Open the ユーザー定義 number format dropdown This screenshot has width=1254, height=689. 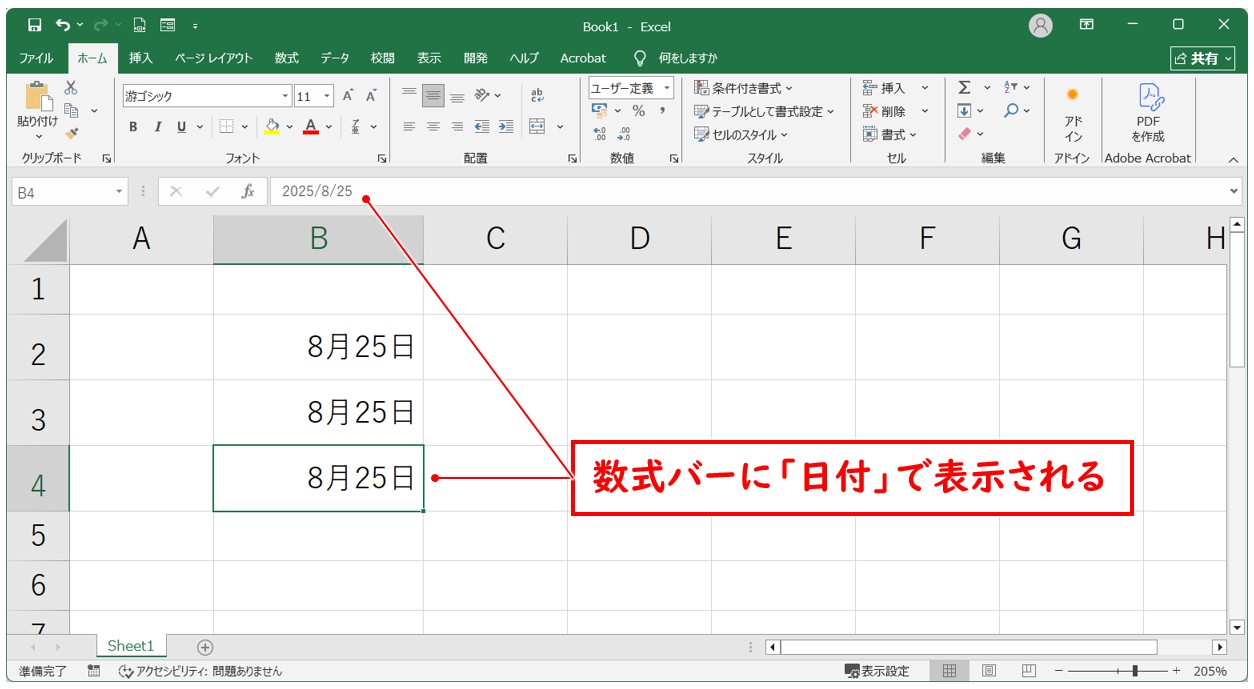667,88
